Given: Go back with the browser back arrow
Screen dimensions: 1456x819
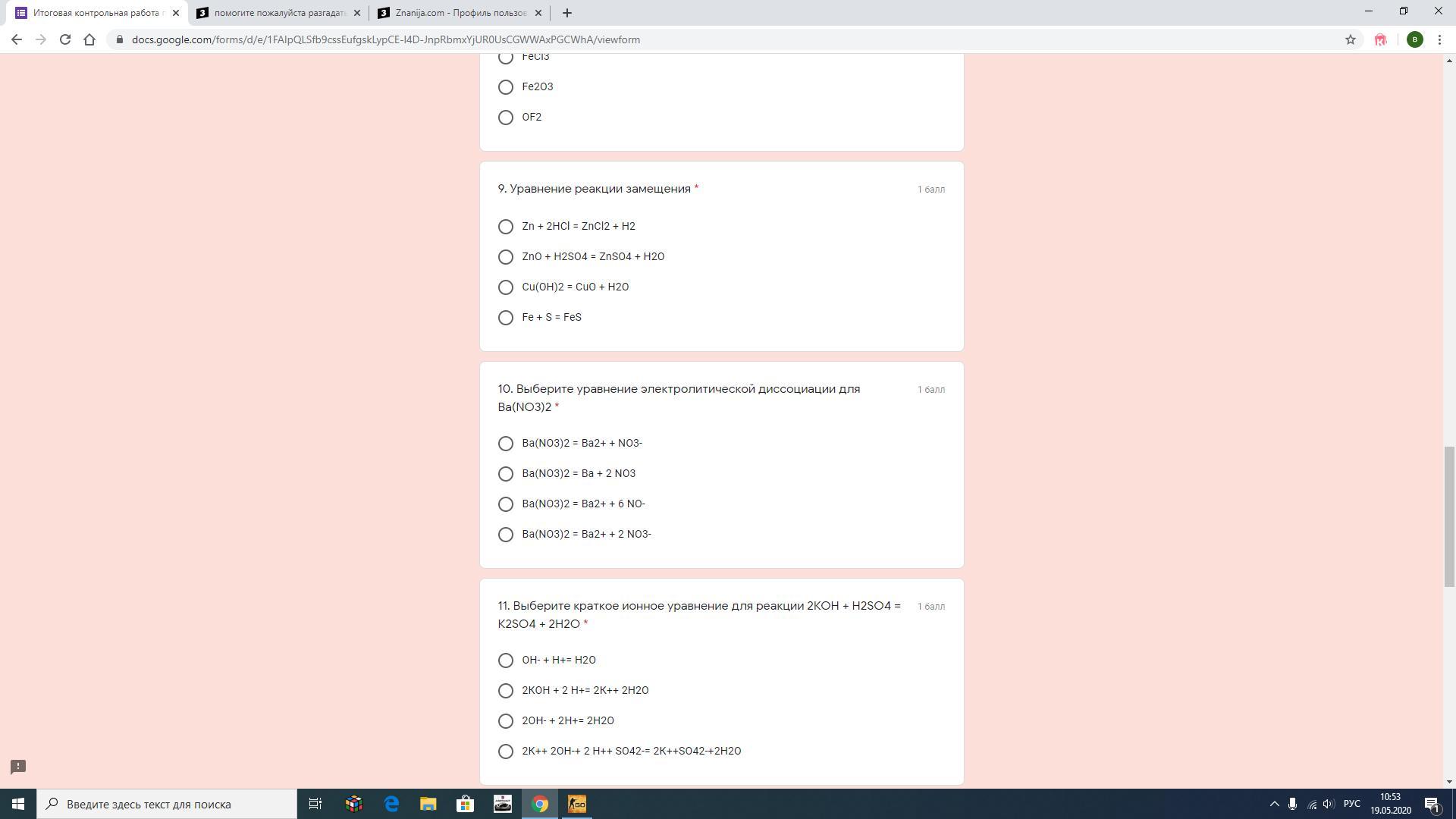Looking at the screenshot, I should pyautogui.click(x=17, y=39).
